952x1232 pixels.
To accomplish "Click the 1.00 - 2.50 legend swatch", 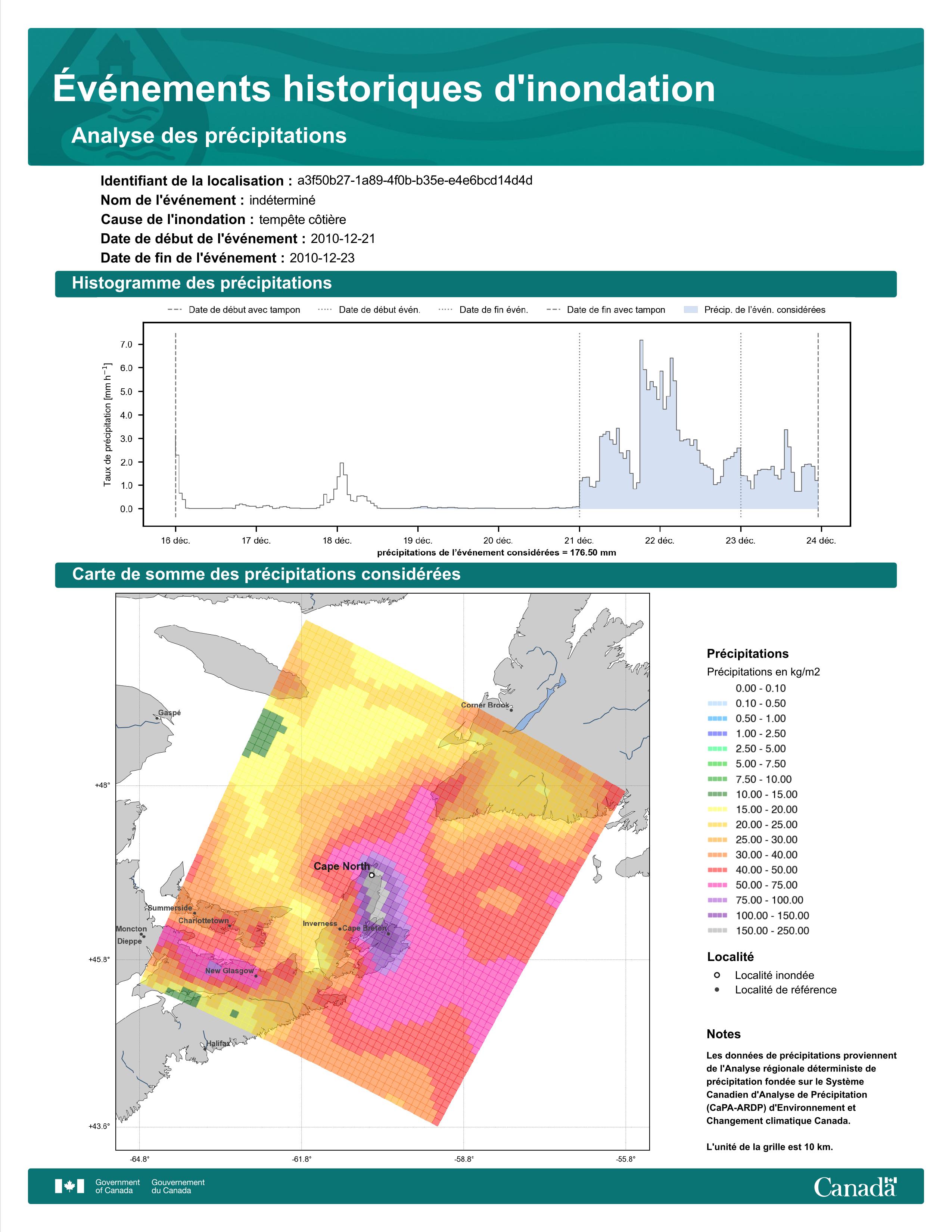I will tap(717, 734).
